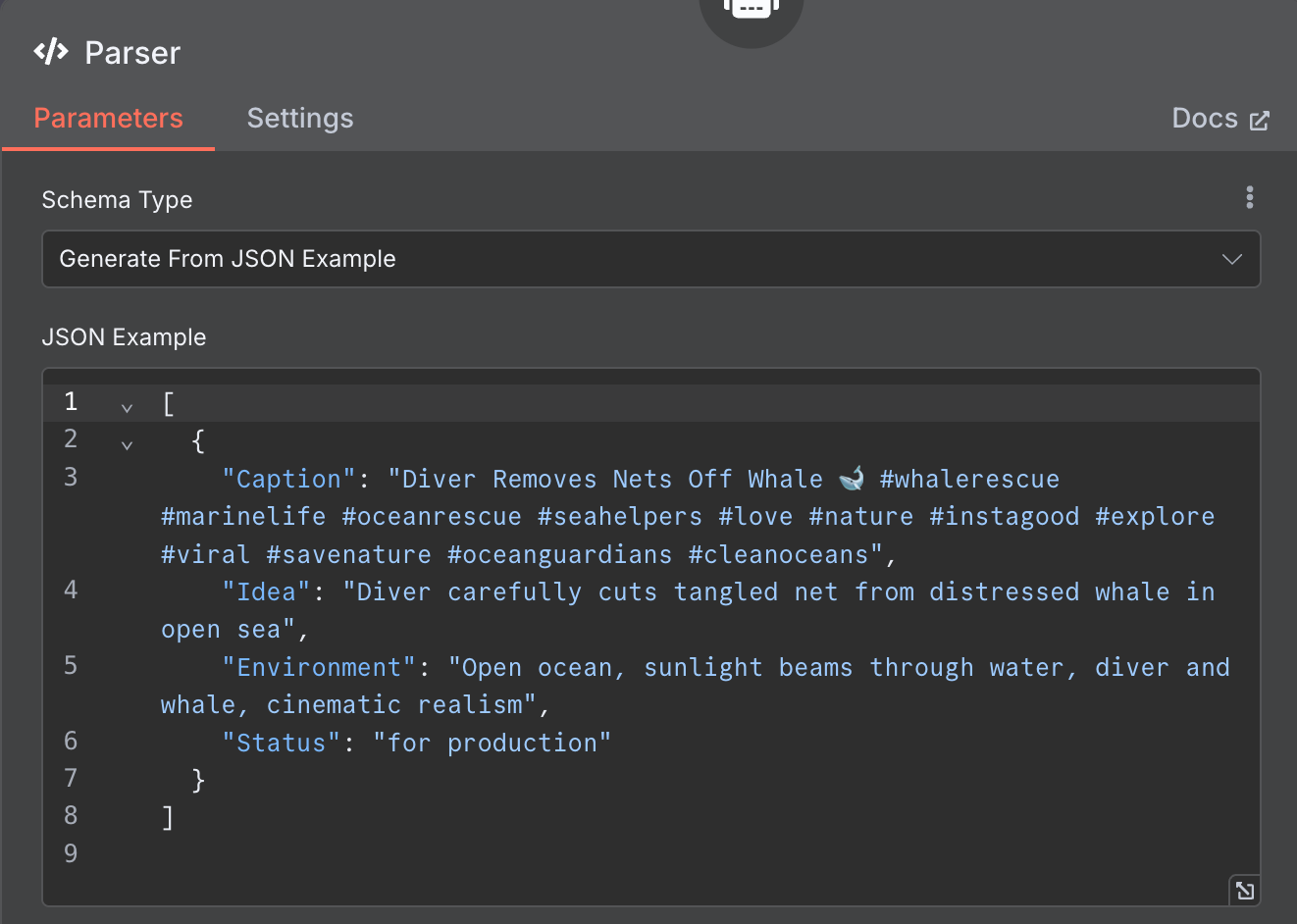Expand the JSON editor with corner icon
This screenshot has height=924, width=1297.
pyautogui.click(x=1244, y=890)
